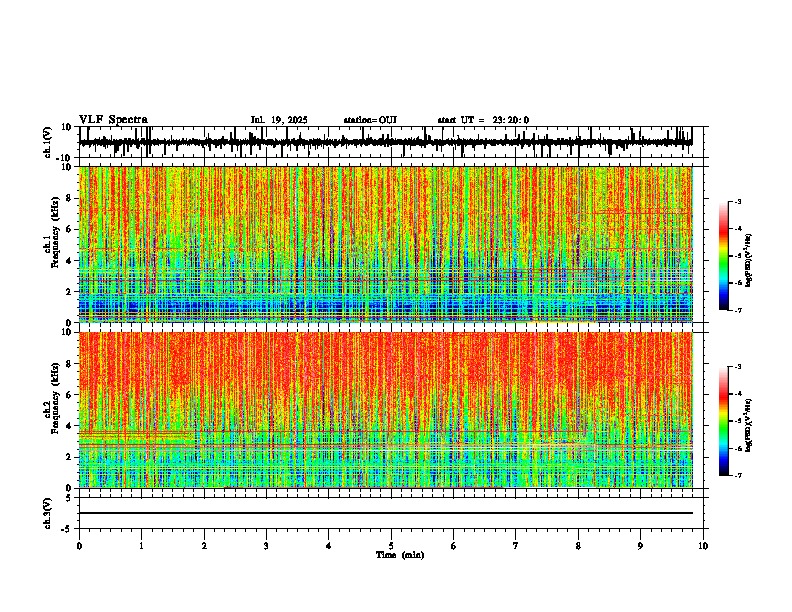Click time axis tick label "3"
Image resolution: width=792 pixels, height=612 pixels.
(266, 546)
